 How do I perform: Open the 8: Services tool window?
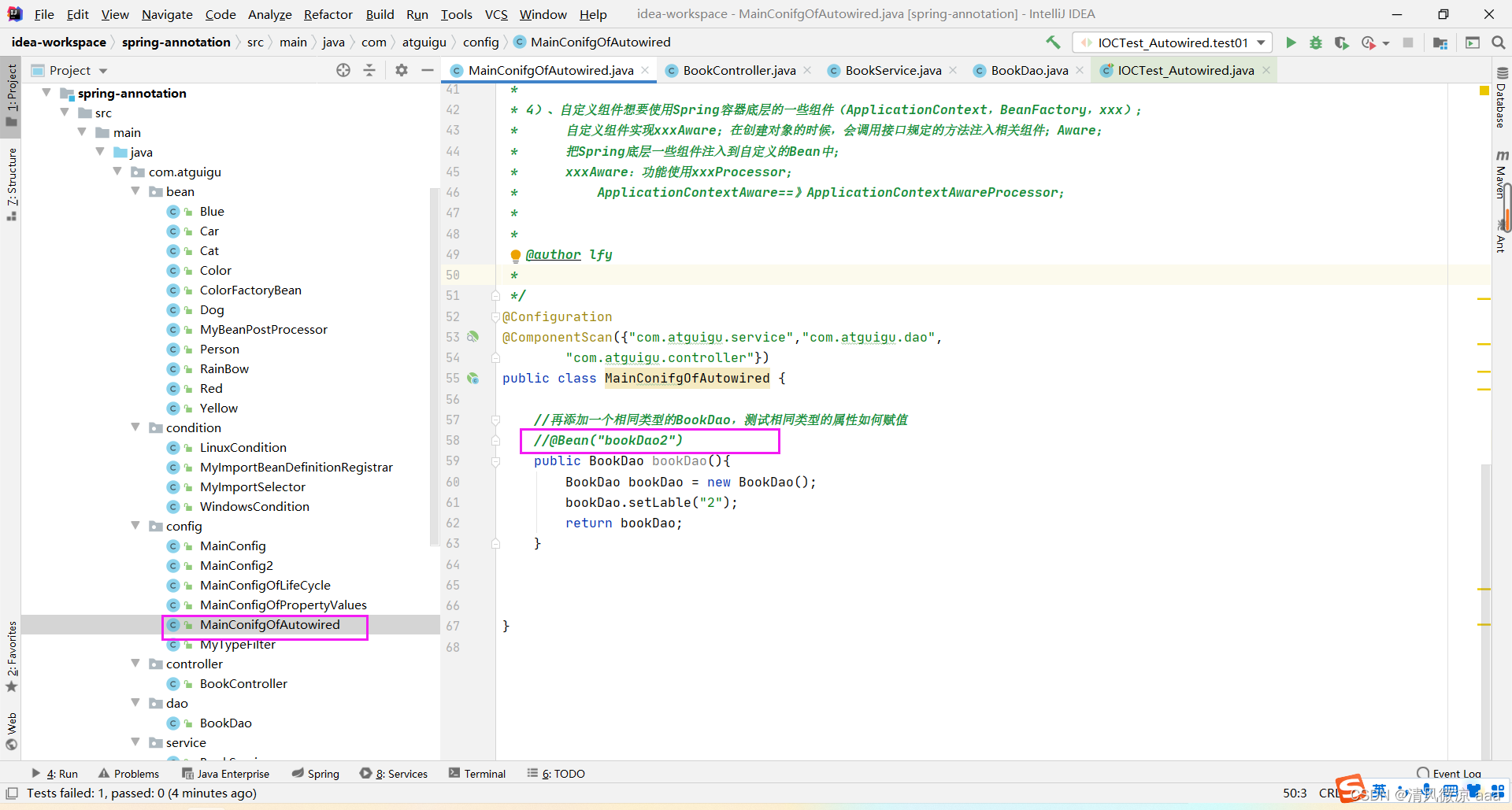pyautogui.click(x=394, y=774)
